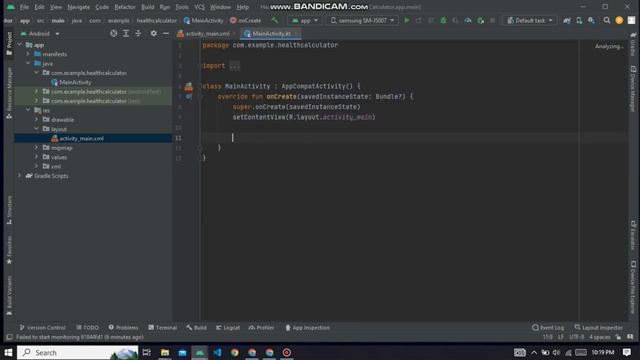The image size is (640, 360).
Task: Click the orange account avatar icon
Action: tap(619, 20)
